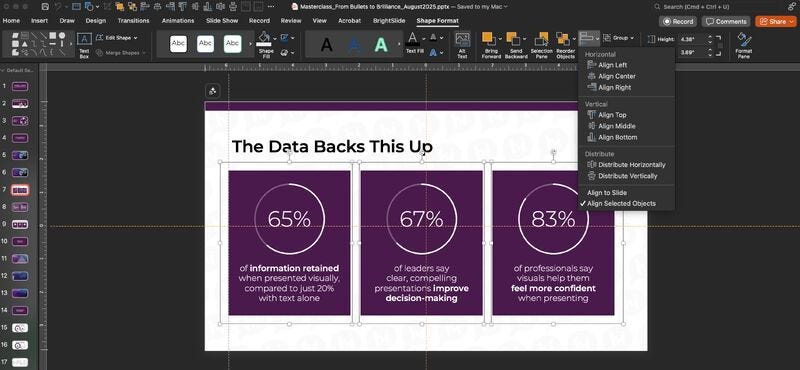This screenshot has width=800, height=370.
Task: Expand the shape styles gallery arrow
Action: coord(250,44)
